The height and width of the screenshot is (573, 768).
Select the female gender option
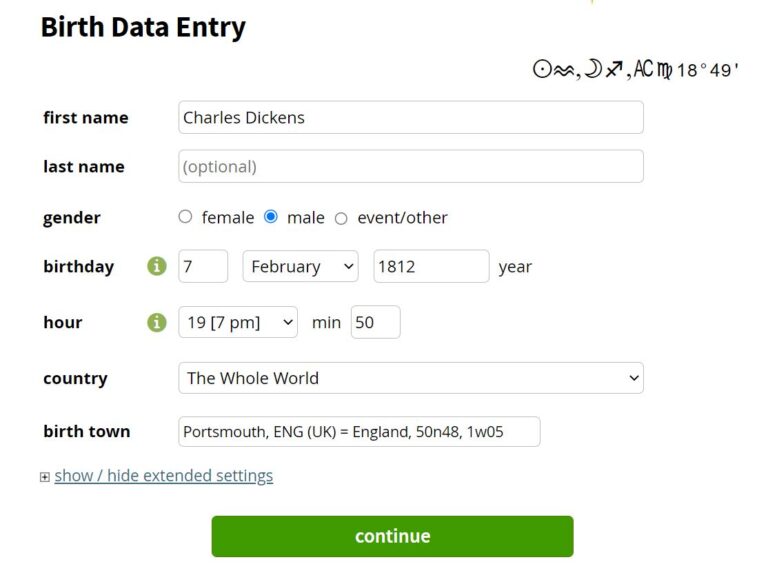coord(185,217)
